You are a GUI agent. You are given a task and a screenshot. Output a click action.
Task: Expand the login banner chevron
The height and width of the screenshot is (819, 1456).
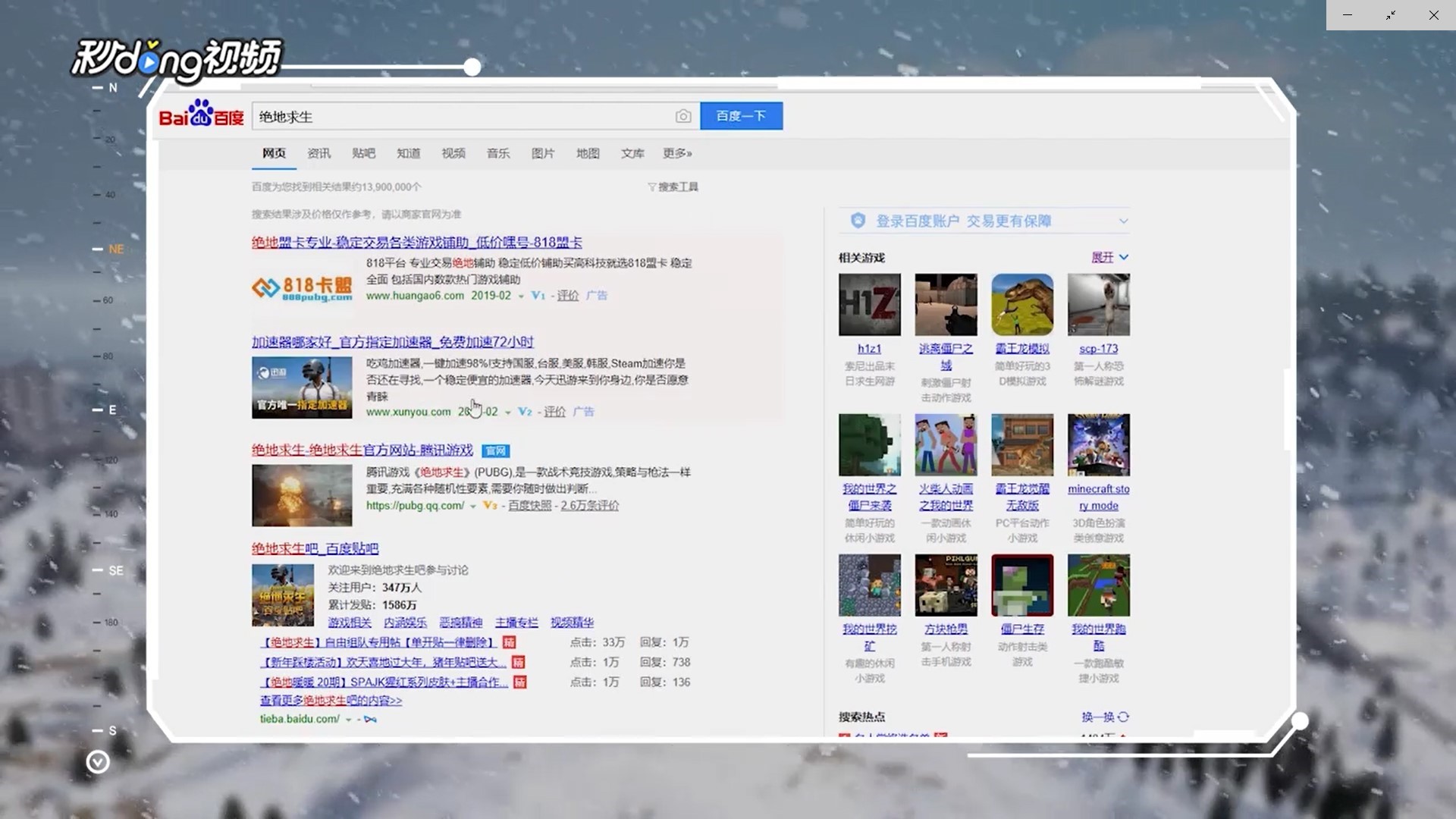1123,221
